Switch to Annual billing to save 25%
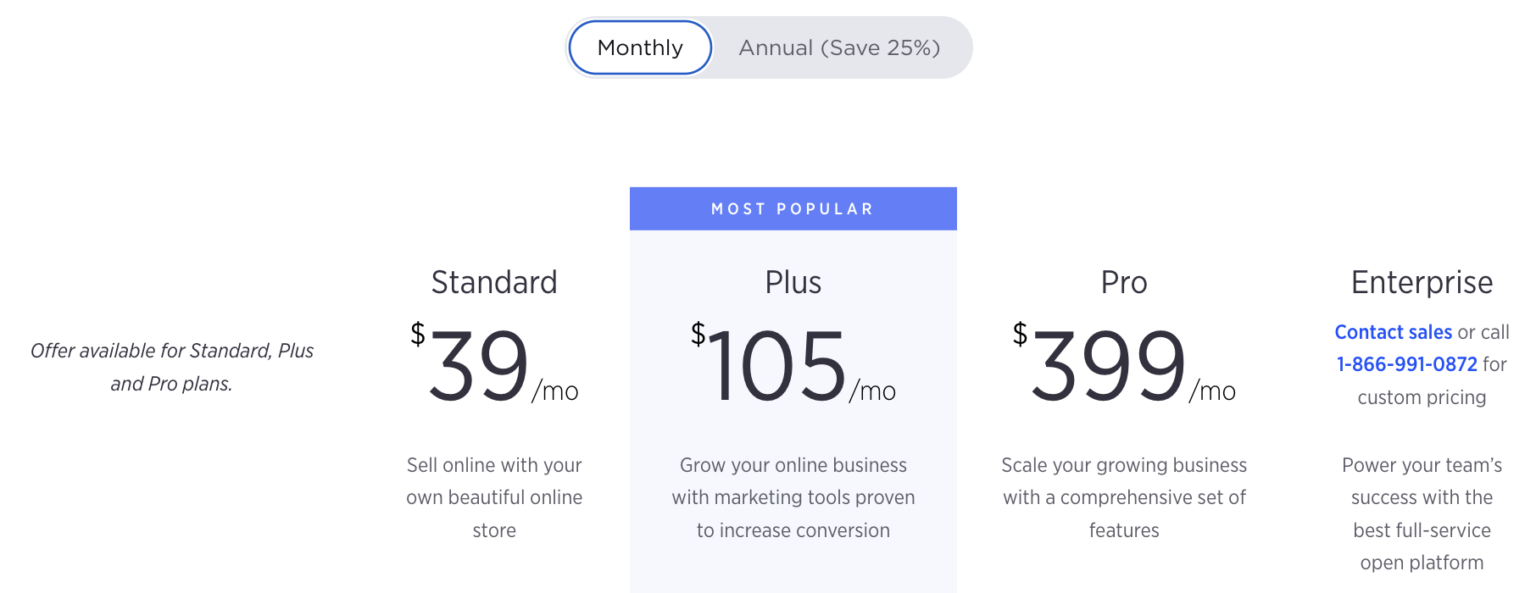The image size is (1536, 593). (x=840, y=47)
